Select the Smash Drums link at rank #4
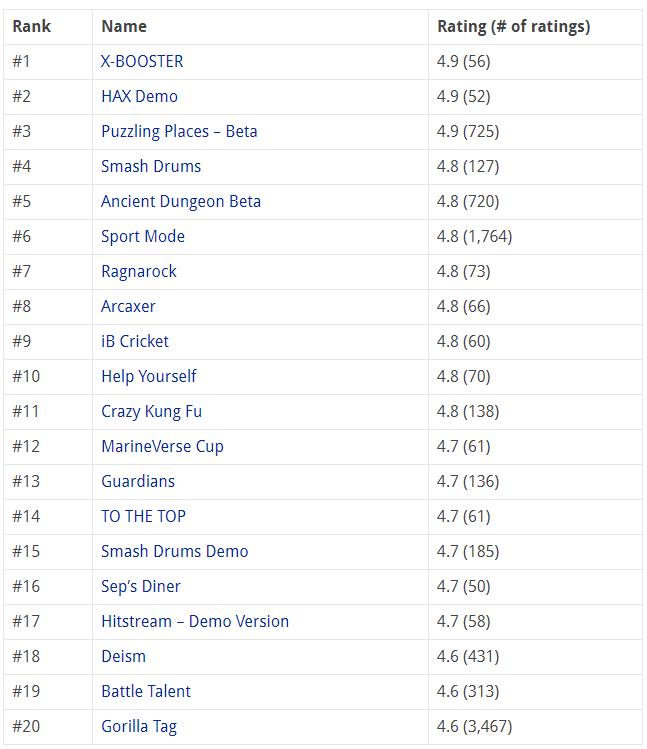Screen dimensions: 647x749 pyautogui.click(x=151, y=166)
